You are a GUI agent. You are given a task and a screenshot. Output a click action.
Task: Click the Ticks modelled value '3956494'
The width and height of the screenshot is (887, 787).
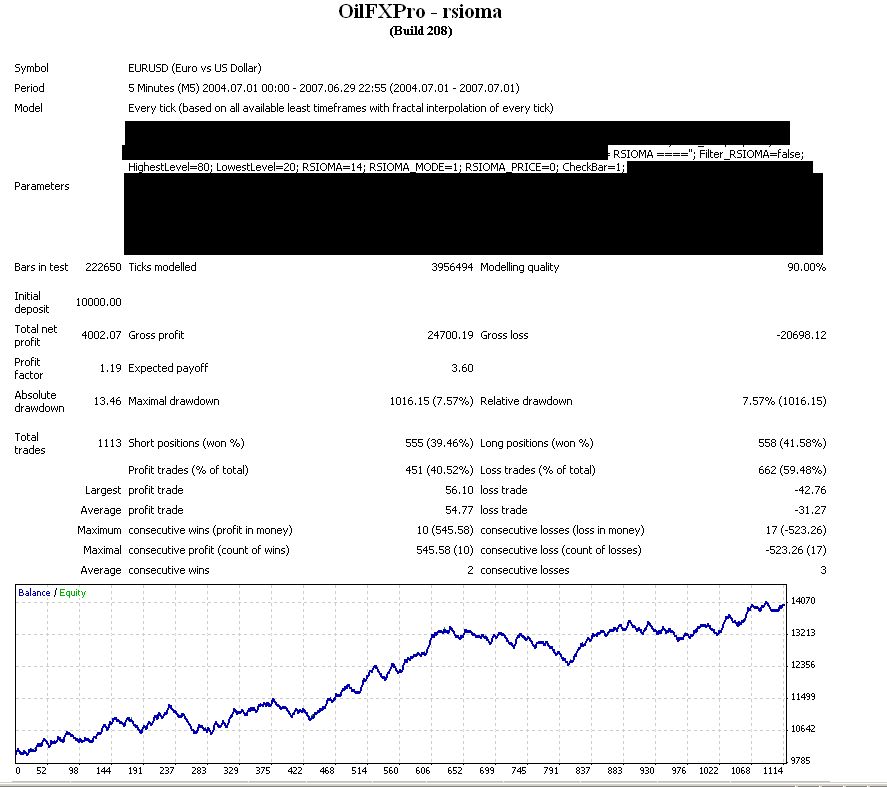pos(452,267)
